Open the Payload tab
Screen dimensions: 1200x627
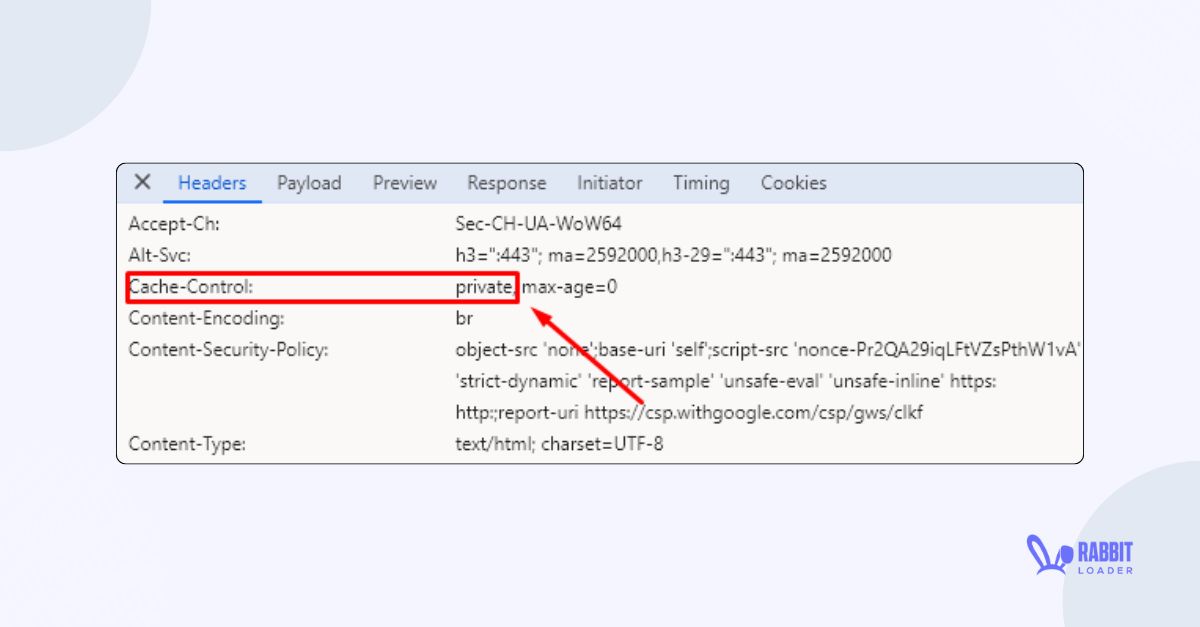pyautogui.click(x=309, y=183)
